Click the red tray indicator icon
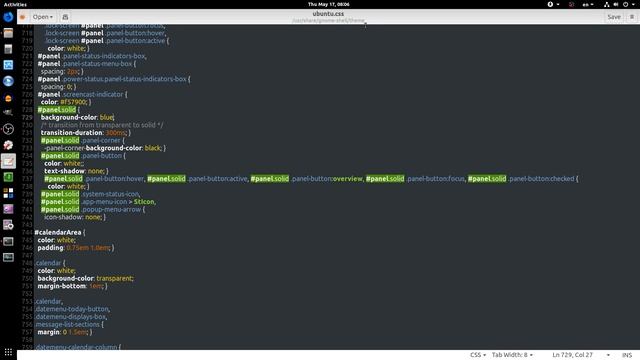Image resolution: width=640 pixels, height=360 pixels. coord(571,4)
